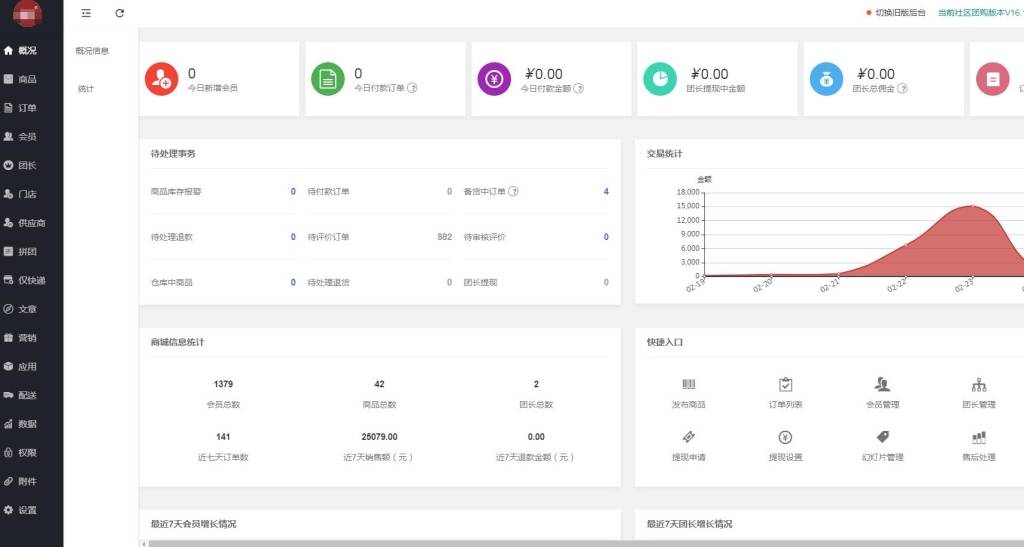Click 待处理退款 count 0

coord(293,237)
